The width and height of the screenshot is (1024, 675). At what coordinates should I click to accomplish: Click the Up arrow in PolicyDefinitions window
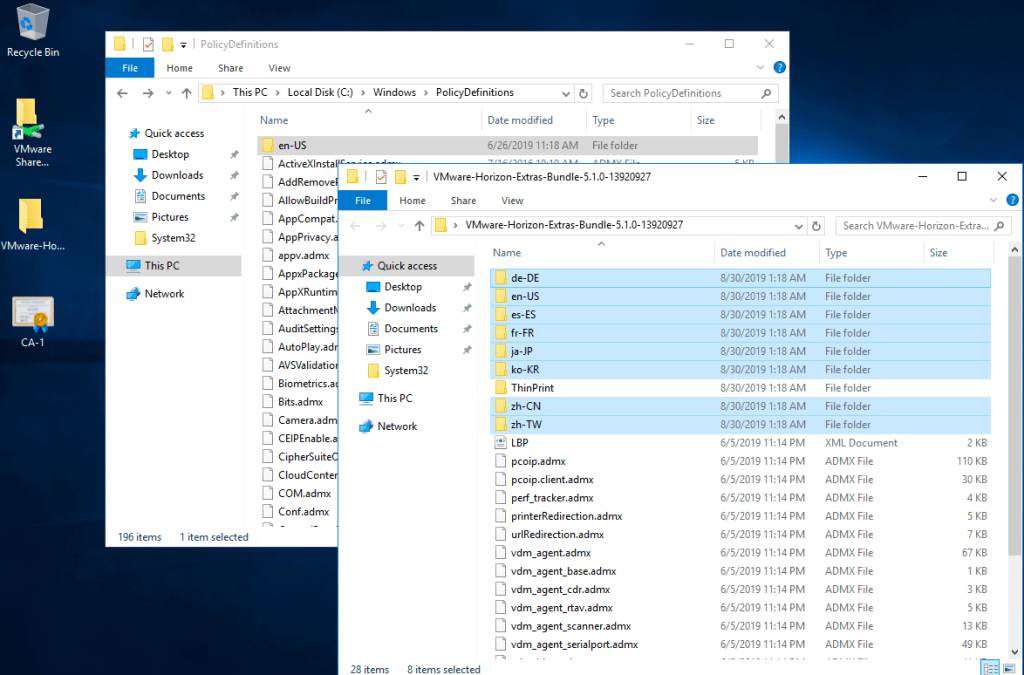point(186,93)
